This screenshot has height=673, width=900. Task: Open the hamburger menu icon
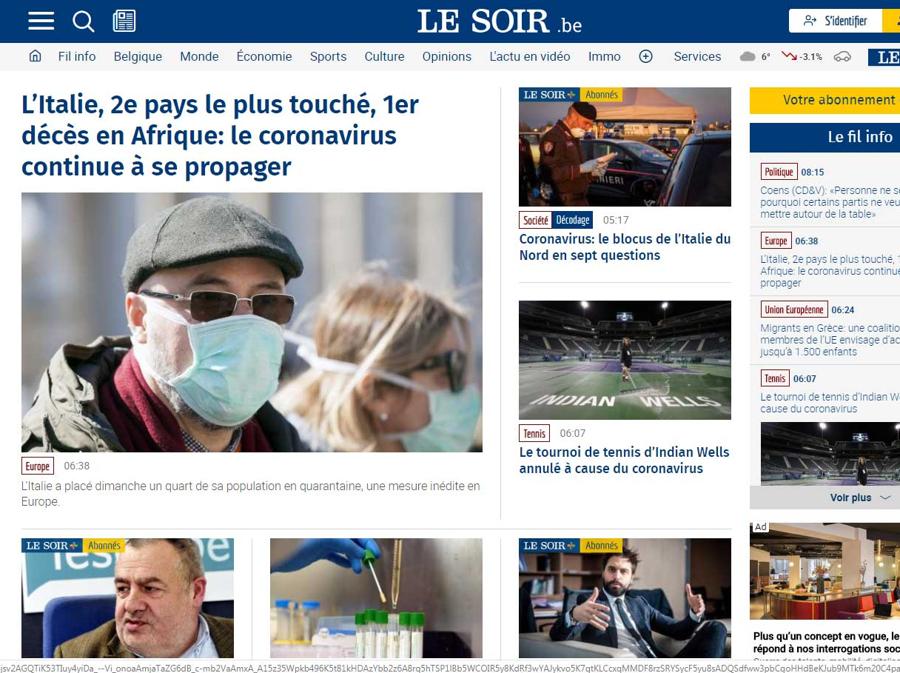(x=41, y=21)
